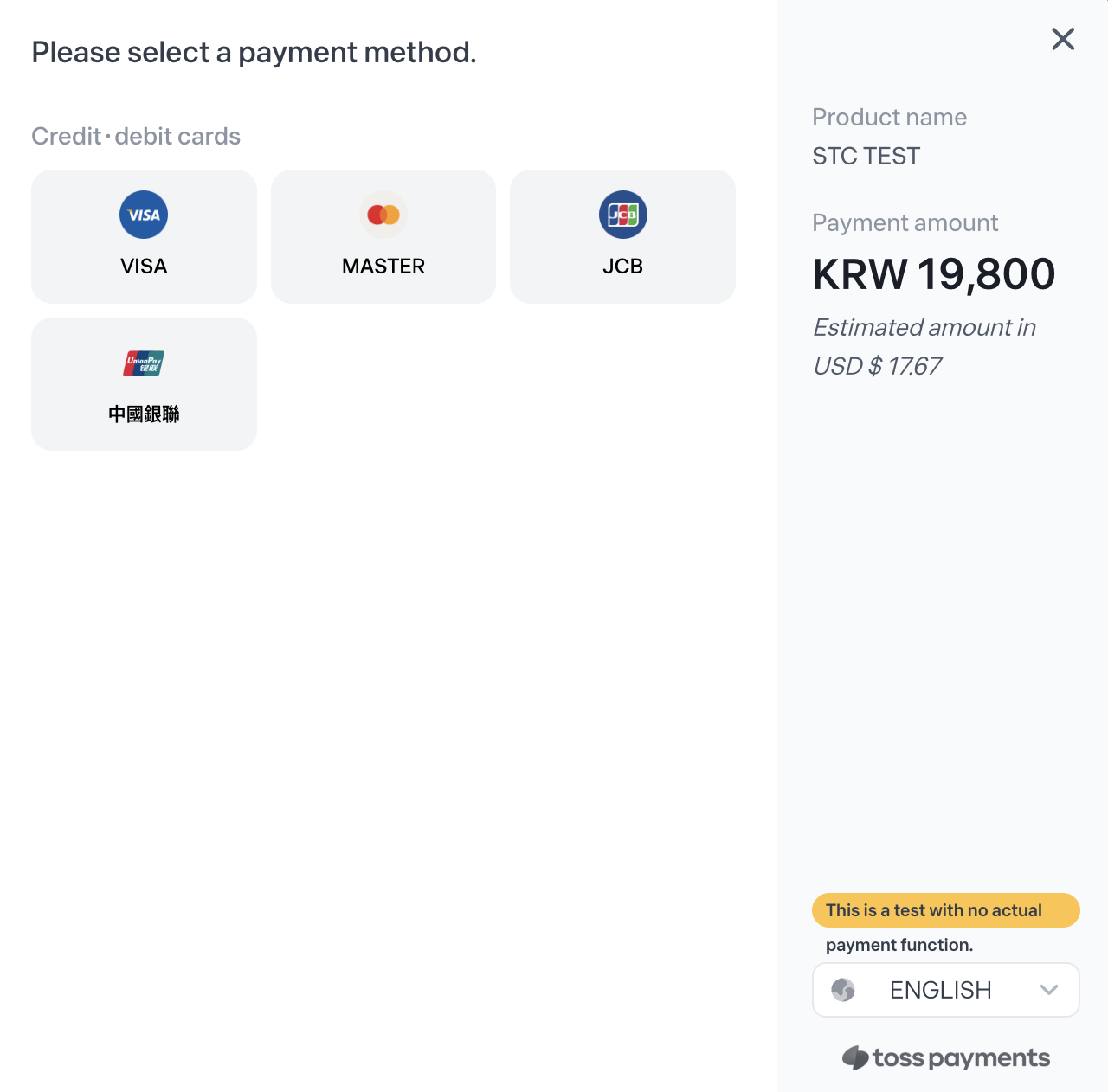Click the JCB logo icon
The image size is (1108, 1092).
click(623, 215)
